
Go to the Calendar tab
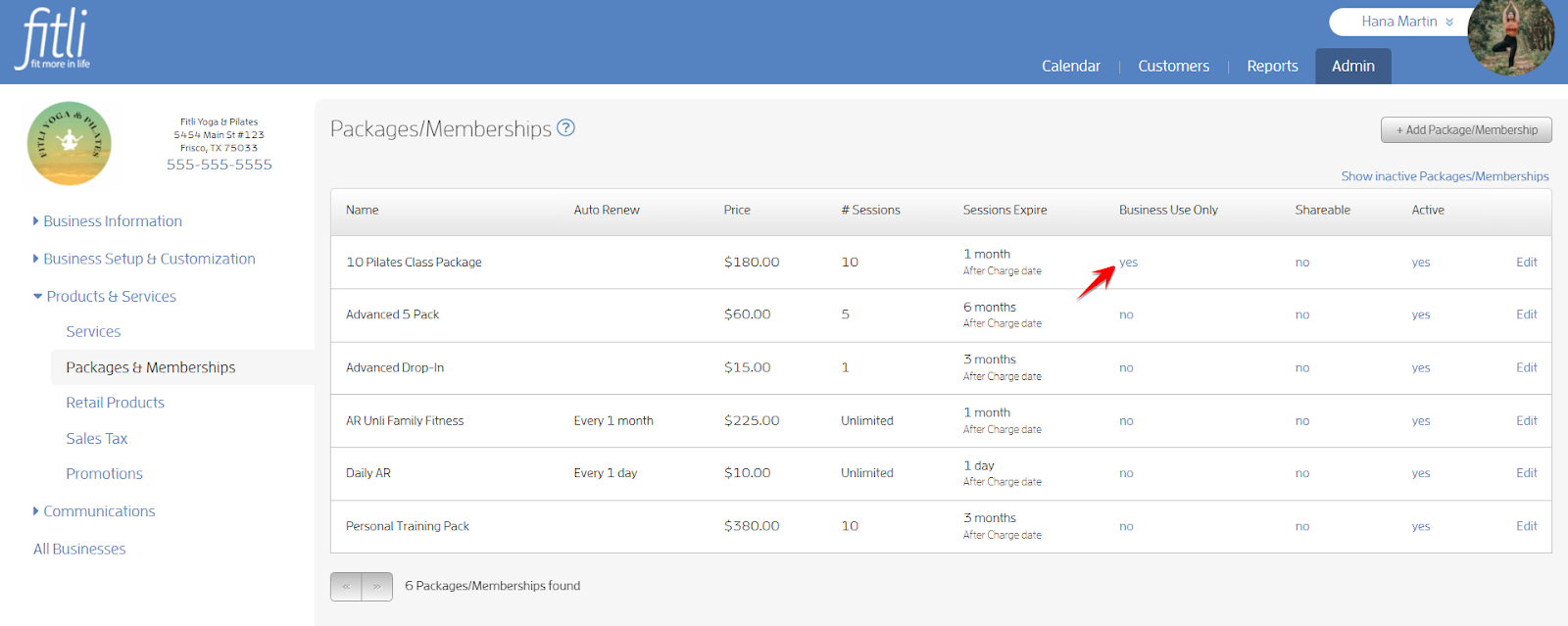pyautogui.click(x=1070, y=66)
